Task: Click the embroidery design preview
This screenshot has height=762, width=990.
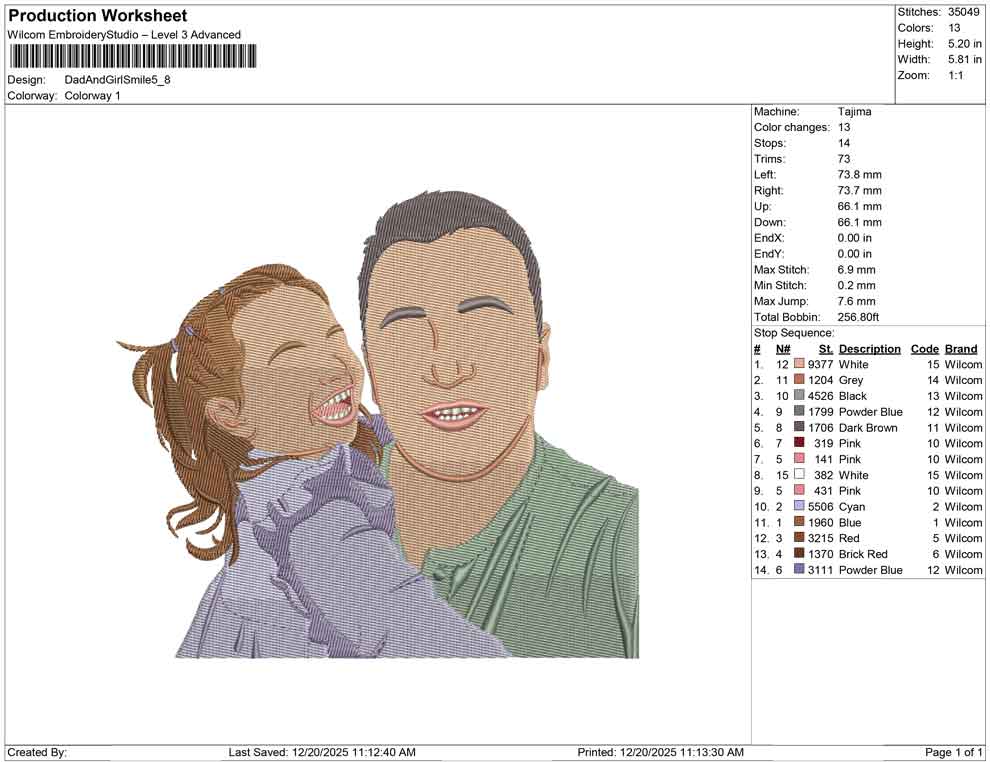Action: (x=400, y=420)
